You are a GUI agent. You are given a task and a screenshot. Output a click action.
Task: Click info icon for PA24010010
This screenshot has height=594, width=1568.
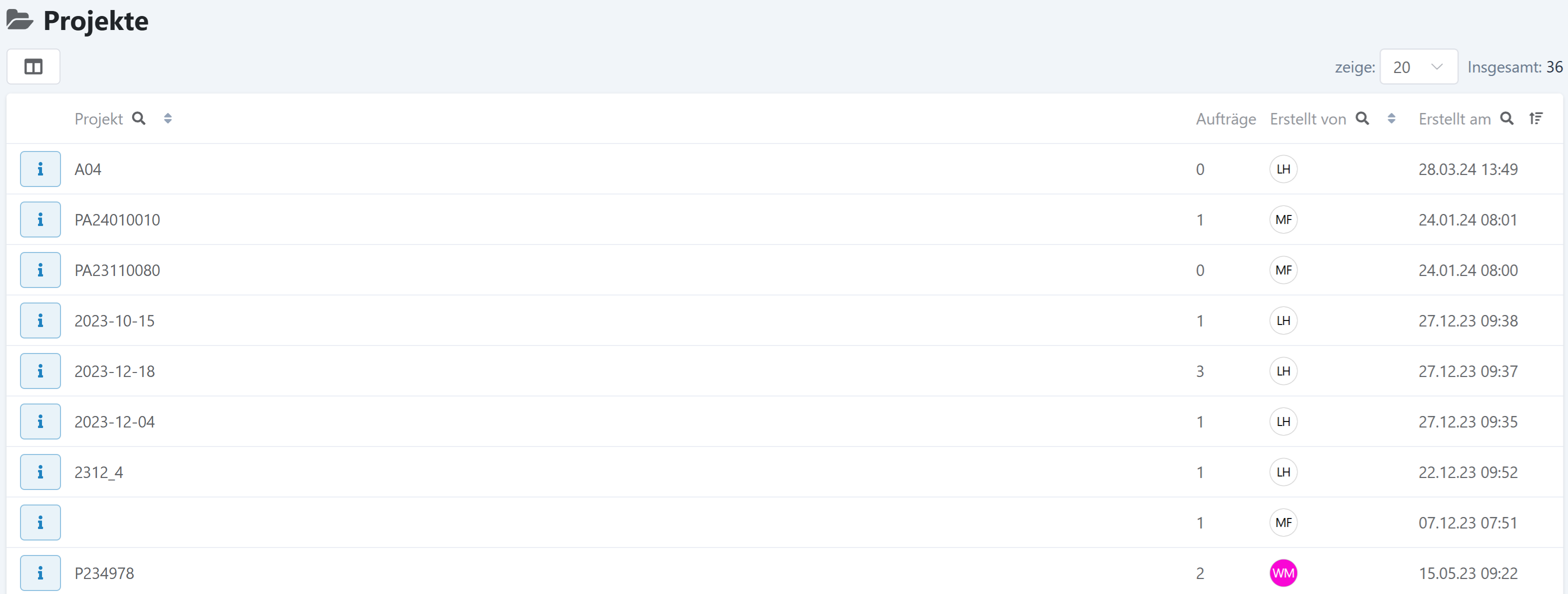[40, 219]
